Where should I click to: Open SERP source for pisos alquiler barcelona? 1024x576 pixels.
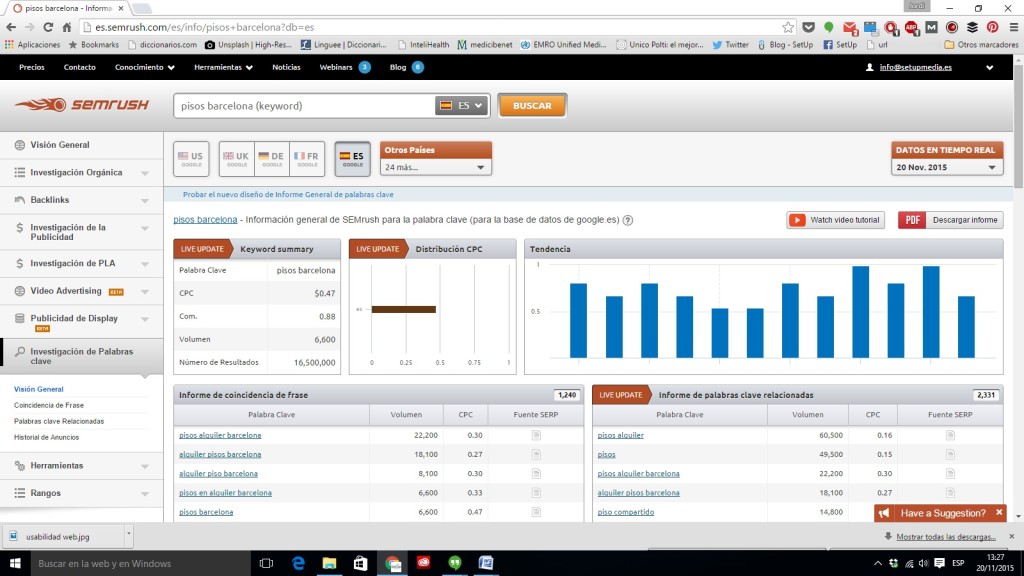pos(536,436)
